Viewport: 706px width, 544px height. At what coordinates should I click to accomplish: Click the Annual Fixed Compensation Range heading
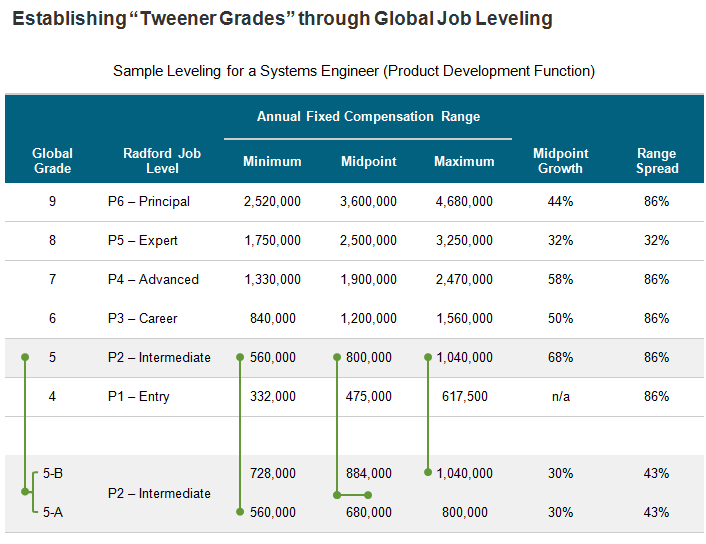pyautogui.click(x=368, y=117)
